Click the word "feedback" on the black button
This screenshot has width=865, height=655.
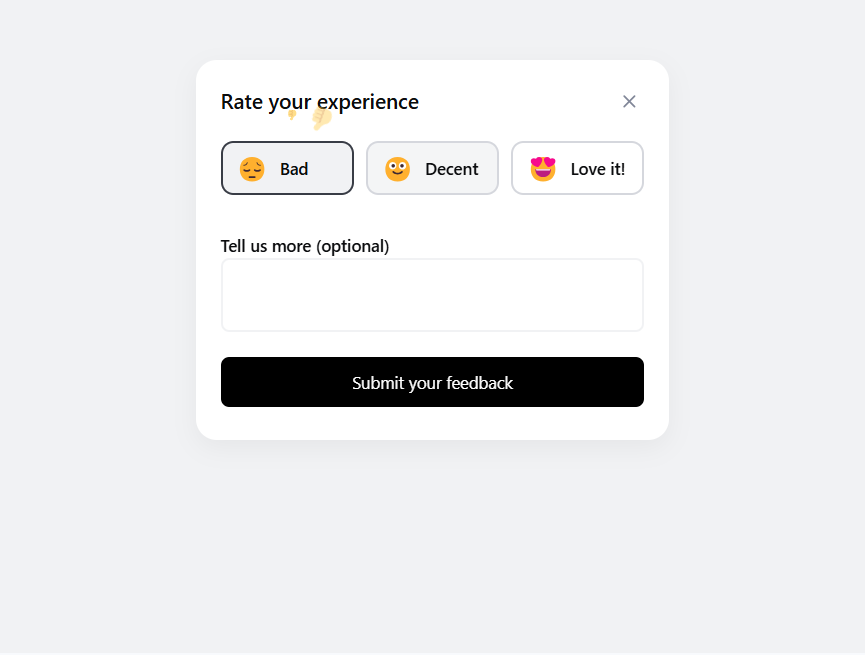pos(479,383)
